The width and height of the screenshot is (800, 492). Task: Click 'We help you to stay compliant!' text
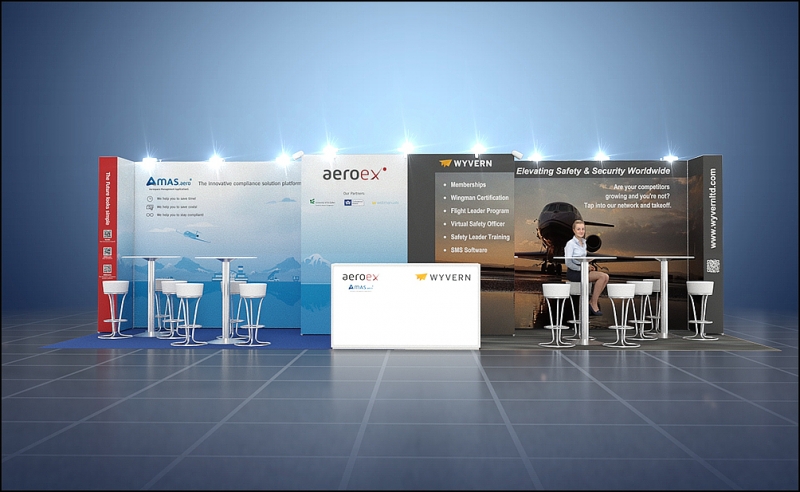coord(180,215)
